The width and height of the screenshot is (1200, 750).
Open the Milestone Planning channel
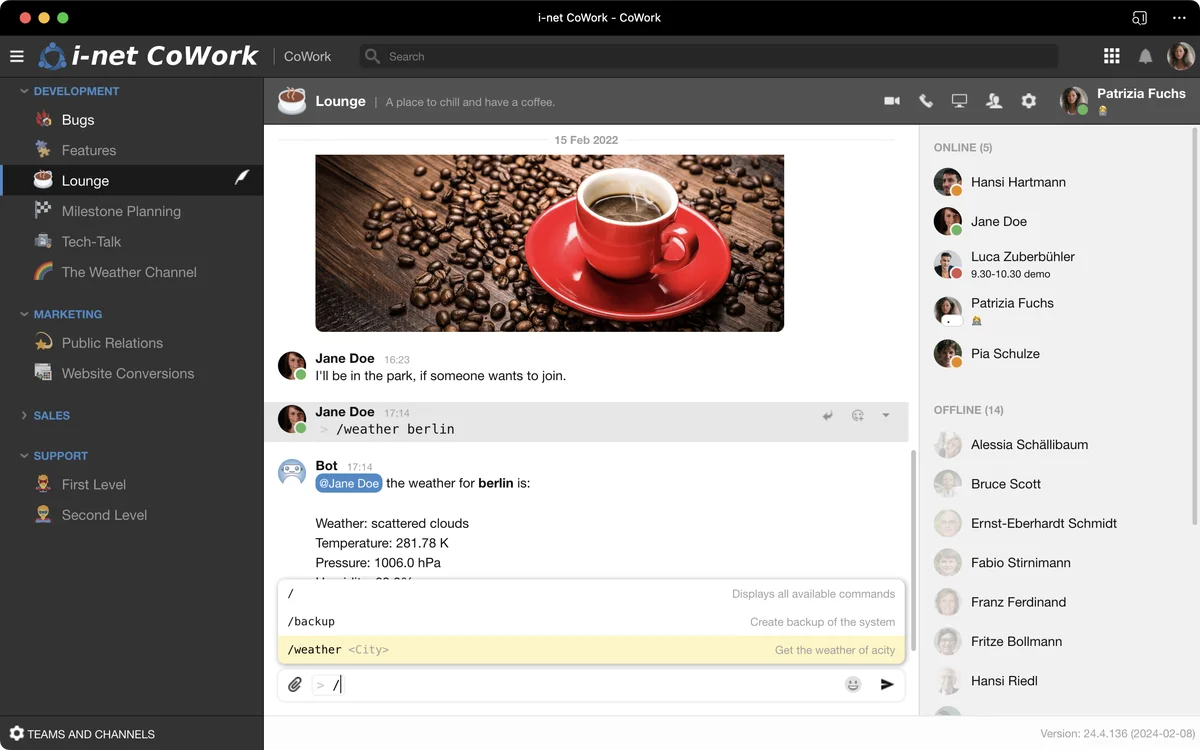click(121, 211)
